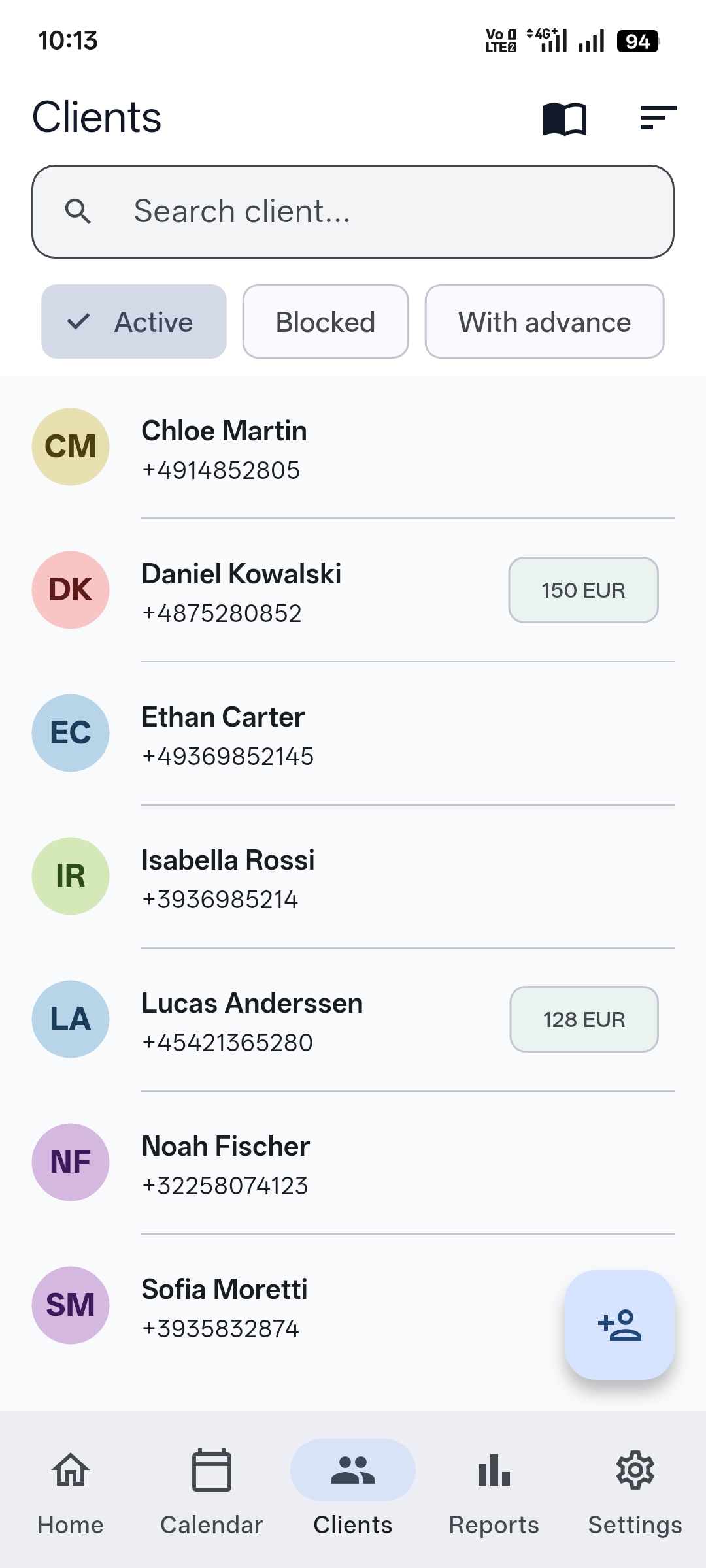Tap Daniel Kowalski's 150 EUR badge
This screenshot has width=706, height=1568.
tap(584, 590)
